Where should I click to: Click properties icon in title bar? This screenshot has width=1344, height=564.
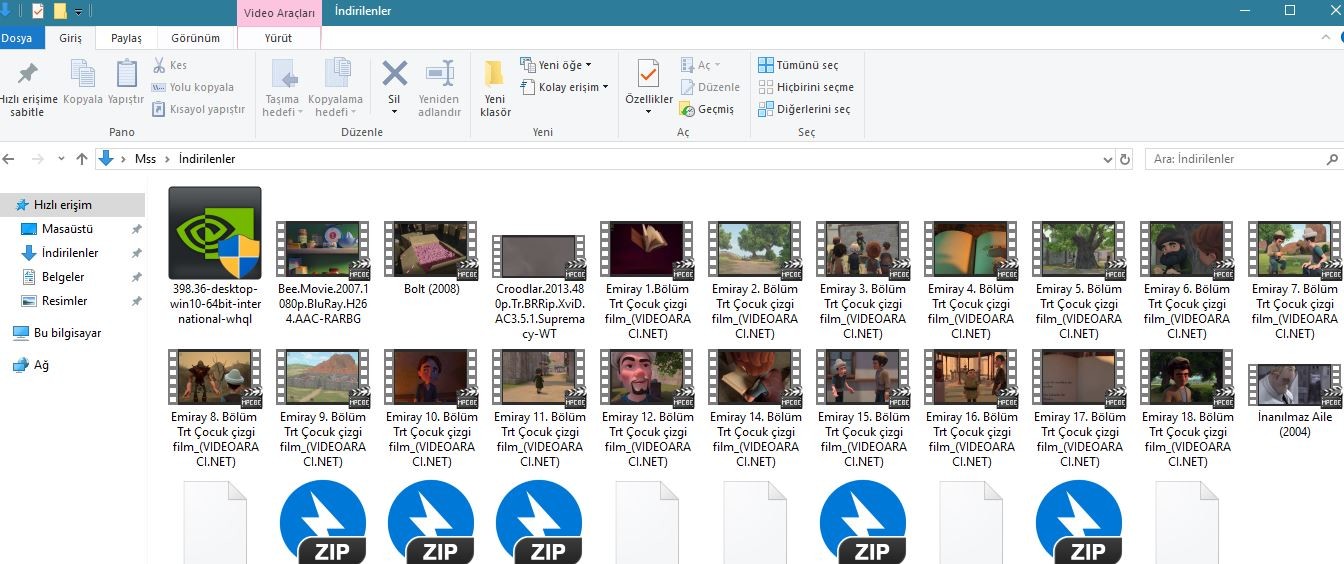pyautogui.click(x=37, y=12)
